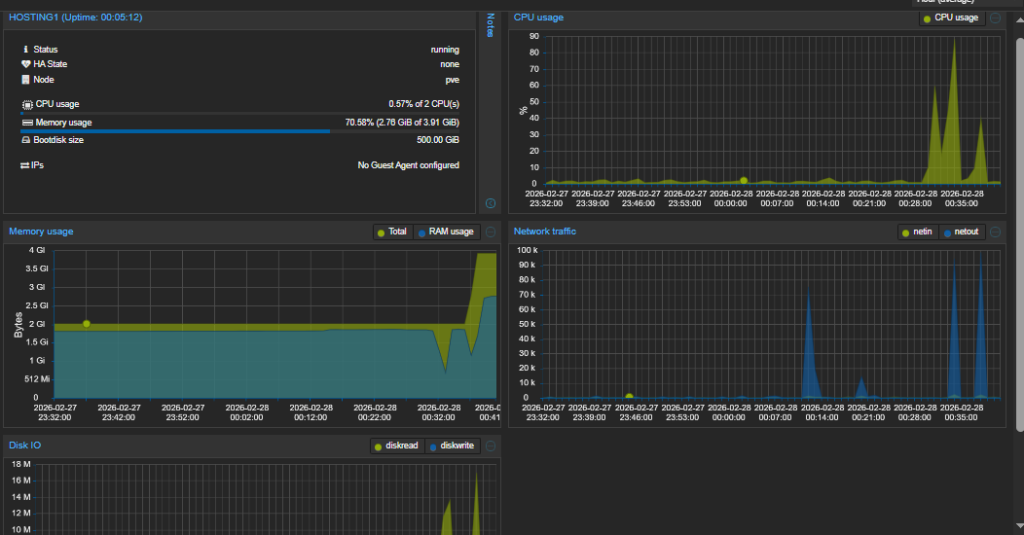The height and width of the screenshot is (535, 1024).
Task: Click the CPU chip icon beside CPU usage
Action: (x=26, y=104)
